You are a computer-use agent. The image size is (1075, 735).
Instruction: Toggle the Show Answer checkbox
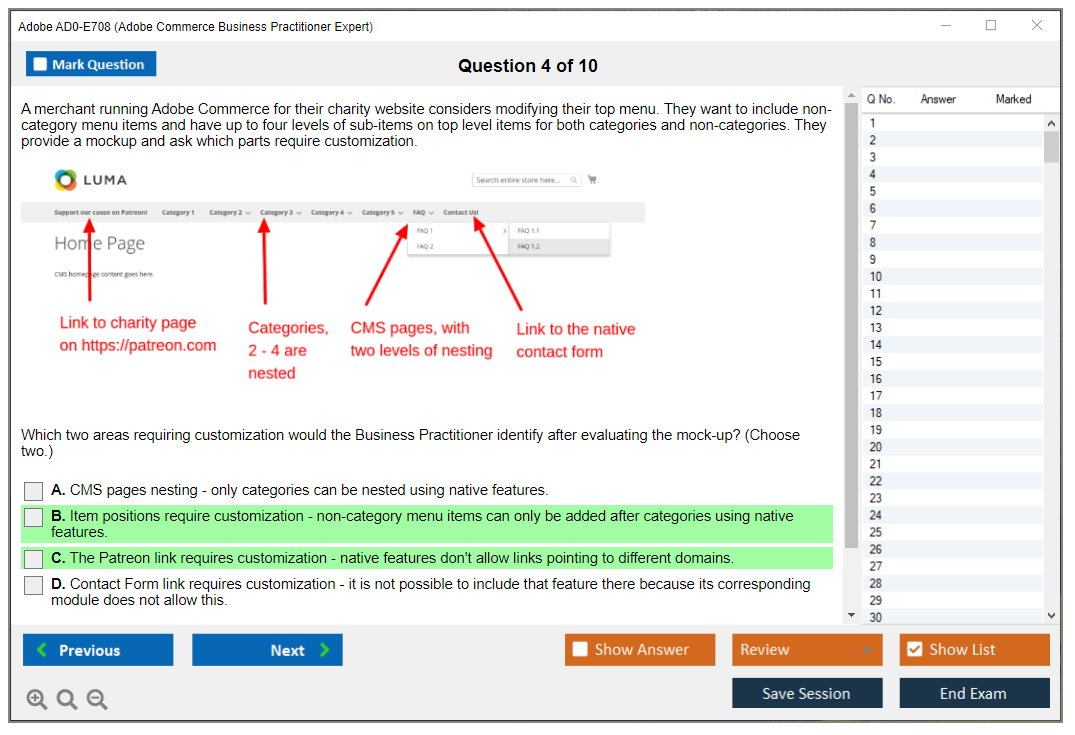[580, 650]
